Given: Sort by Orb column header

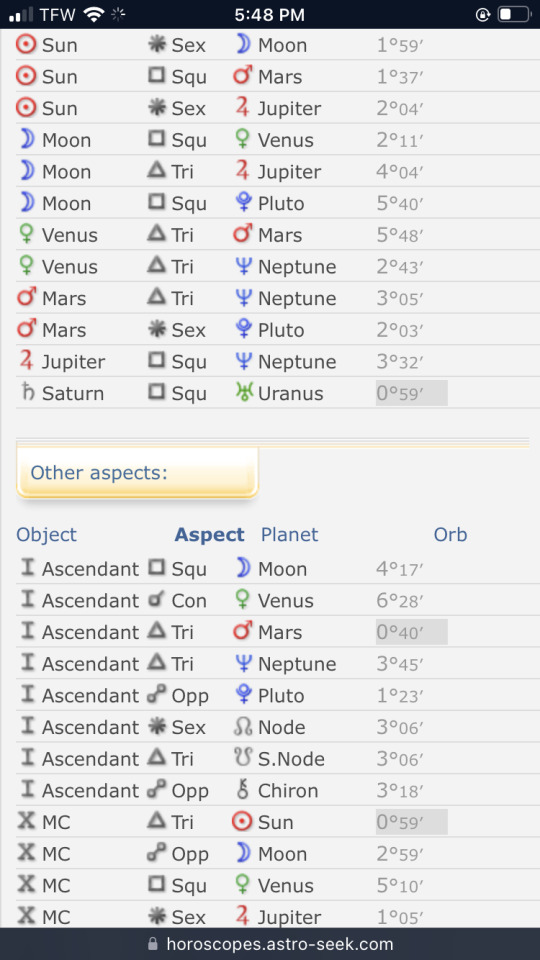Looking at the screenshot, I should 450,534.
